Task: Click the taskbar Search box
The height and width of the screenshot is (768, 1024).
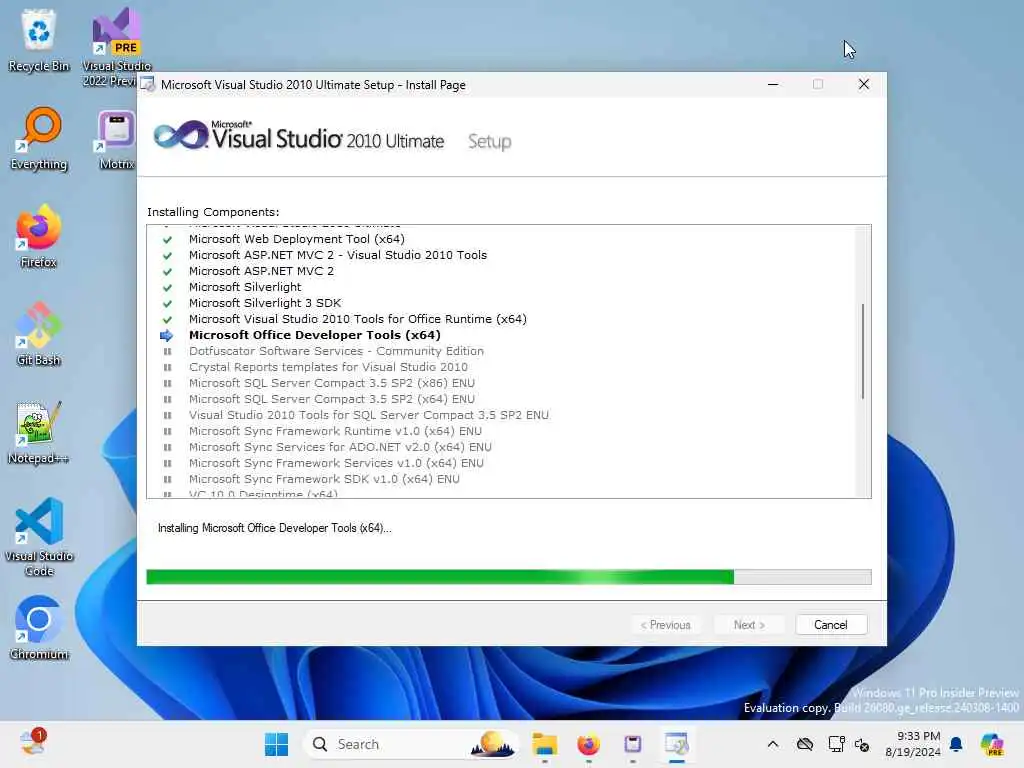Action: point(410,744)
